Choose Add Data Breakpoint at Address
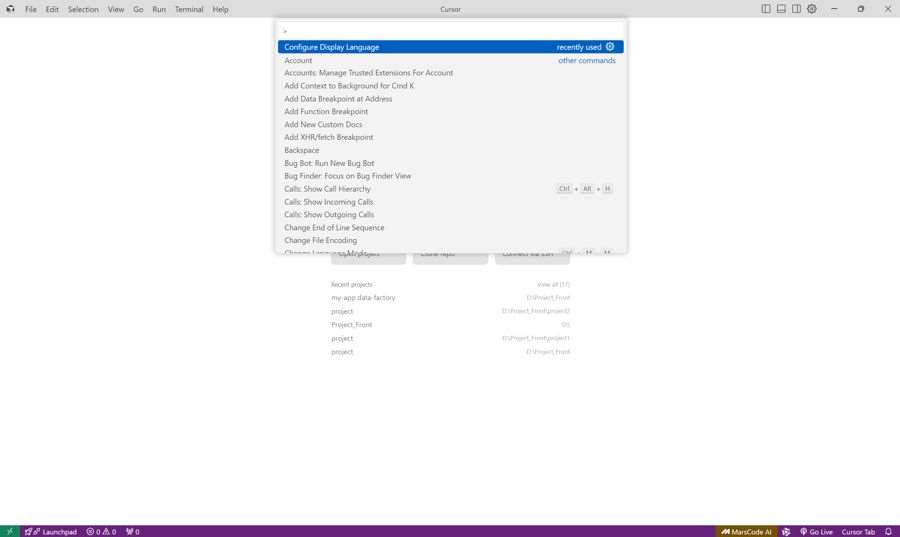 point(451,99)
